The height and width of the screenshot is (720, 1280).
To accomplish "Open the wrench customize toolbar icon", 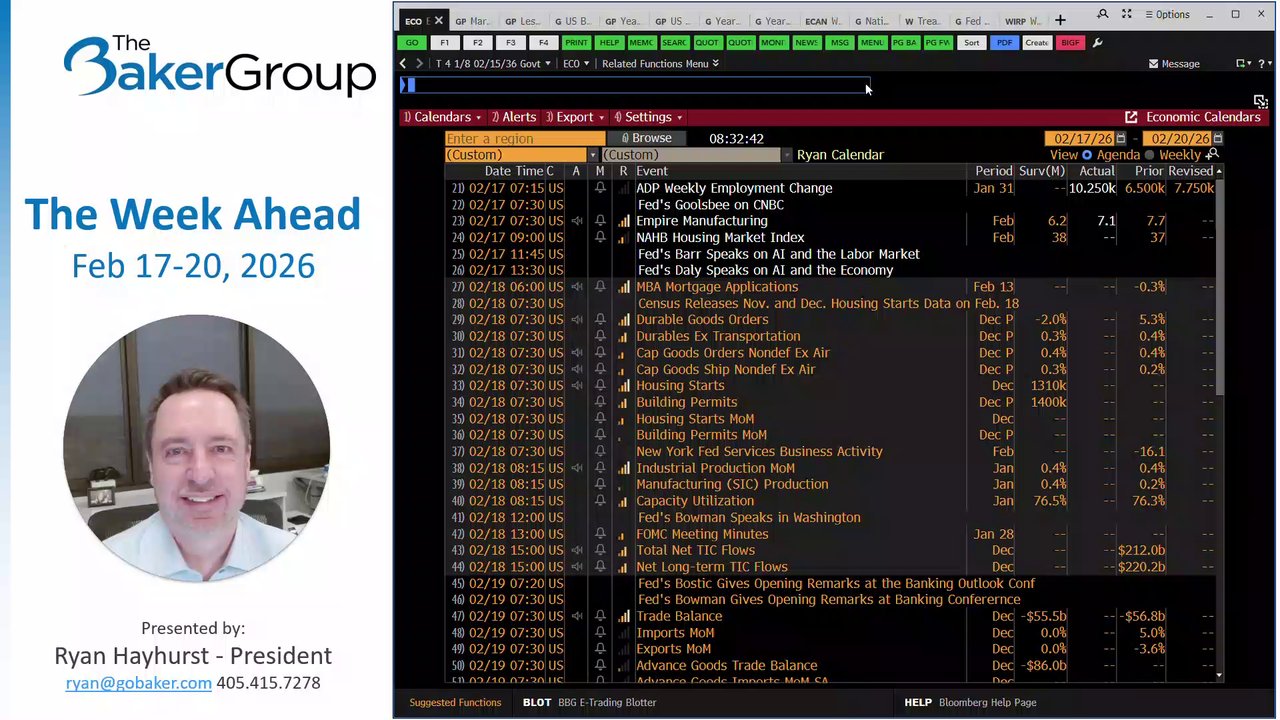I will pyautogui.click(x=1097, y=43).
